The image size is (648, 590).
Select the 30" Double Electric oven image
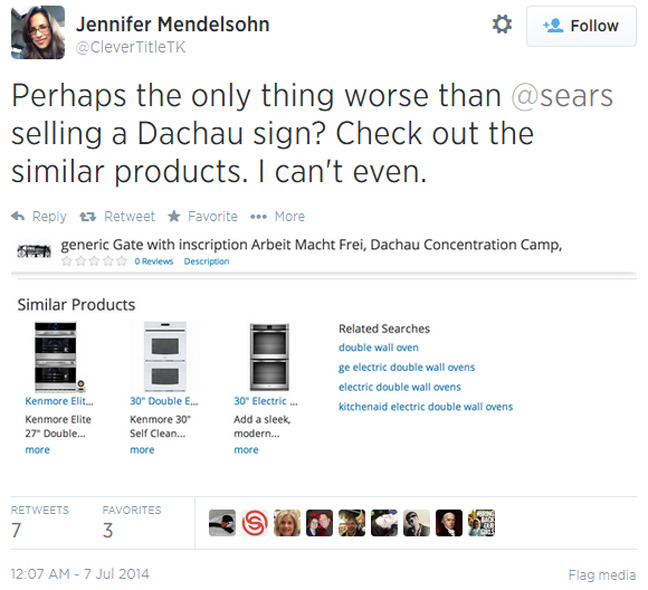(164, 356)
